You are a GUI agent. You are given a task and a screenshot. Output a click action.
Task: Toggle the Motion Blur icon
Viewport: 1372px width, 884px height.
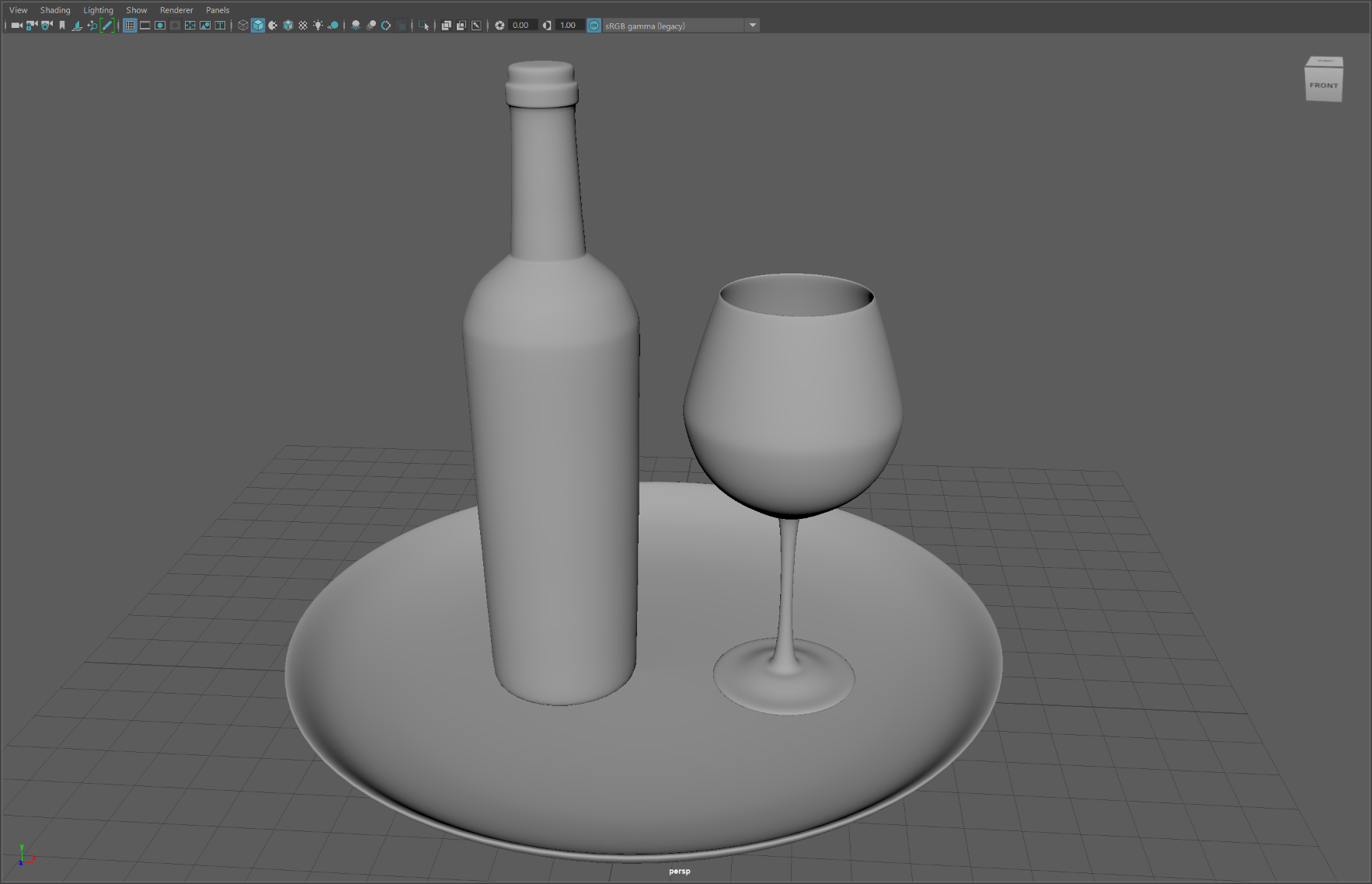point(371,26)
